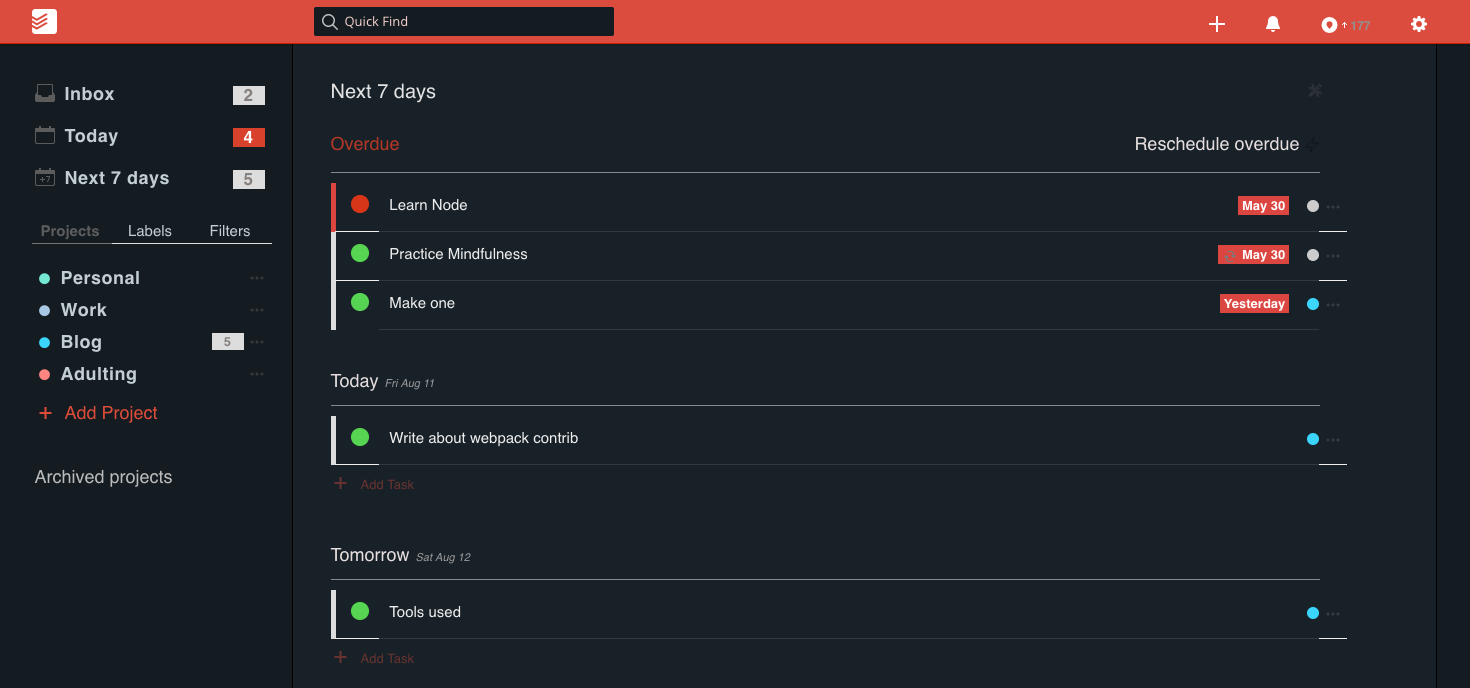Select the Today view icon
Screen dimensions: 1470x688
45,135
